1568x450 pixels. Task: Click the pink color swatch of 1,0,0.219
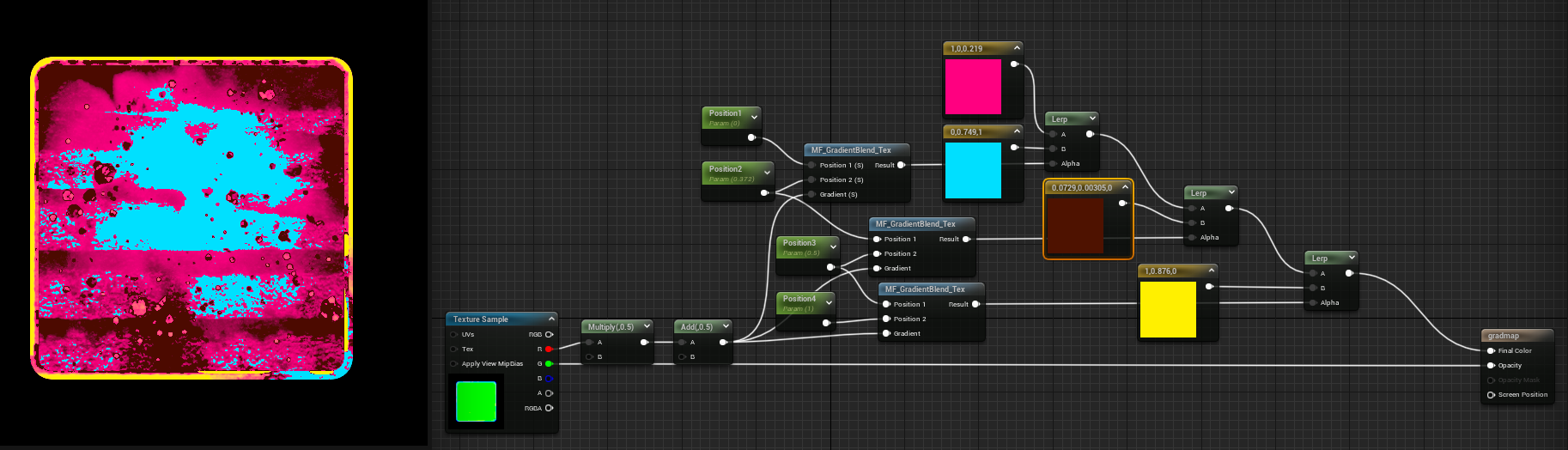coord(973,87)
